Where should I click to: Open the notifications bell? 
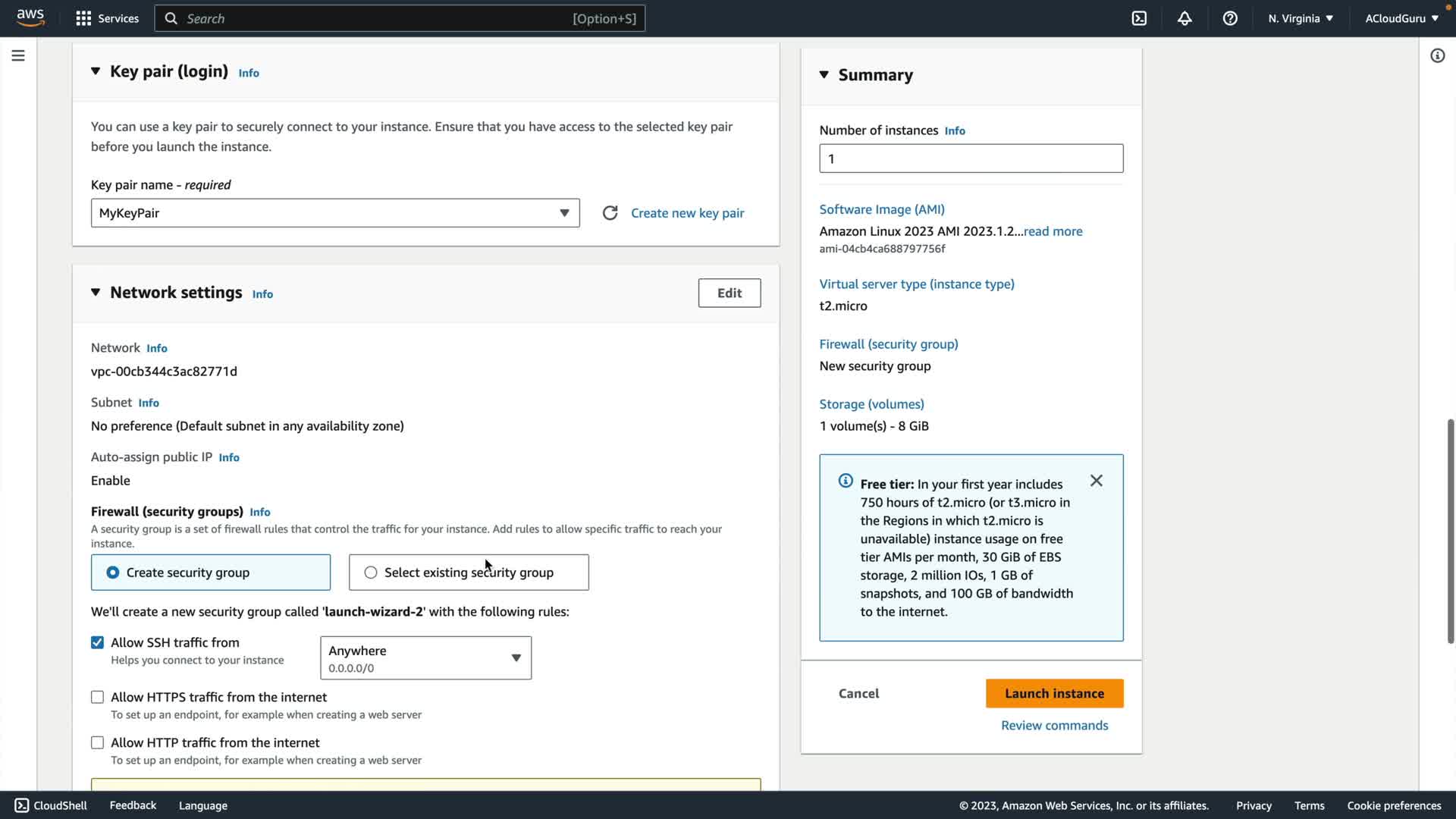click(1185, 18)
